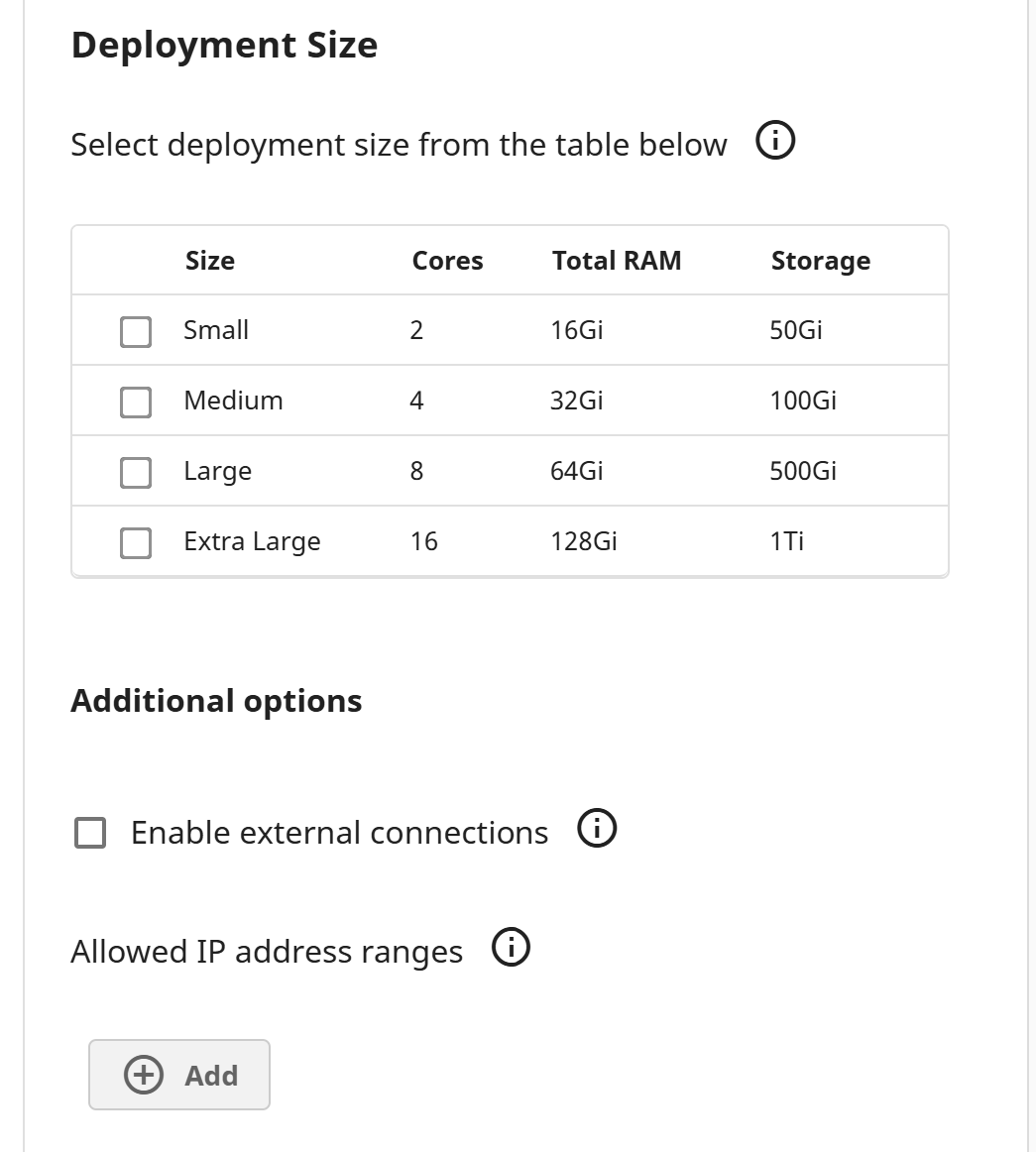Tick the Medium size checkbox

click(x=136, y=402)
